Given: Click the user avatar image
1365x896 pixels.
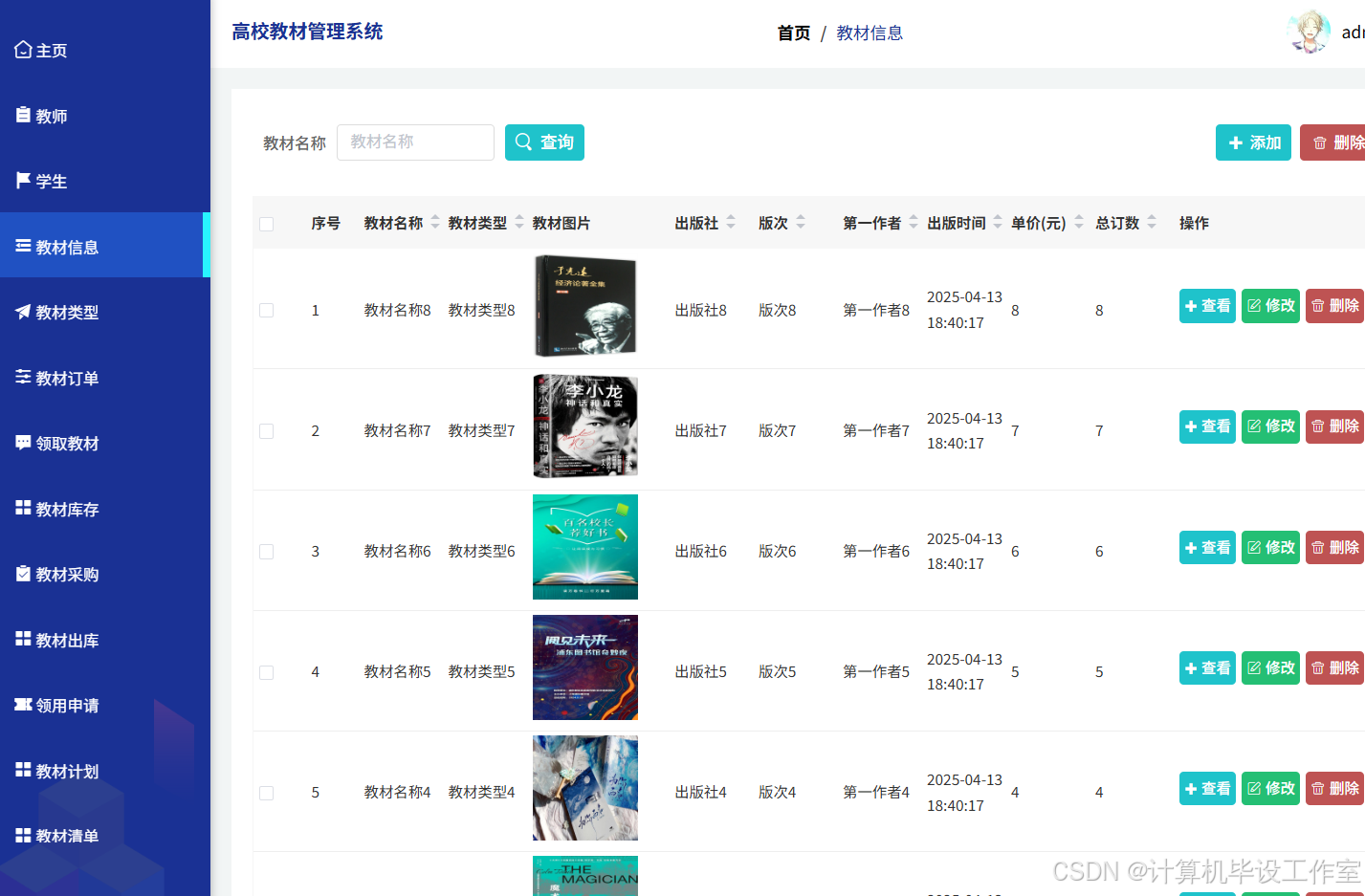Looking at the screenshot, I should click(x=1309, y=33).
